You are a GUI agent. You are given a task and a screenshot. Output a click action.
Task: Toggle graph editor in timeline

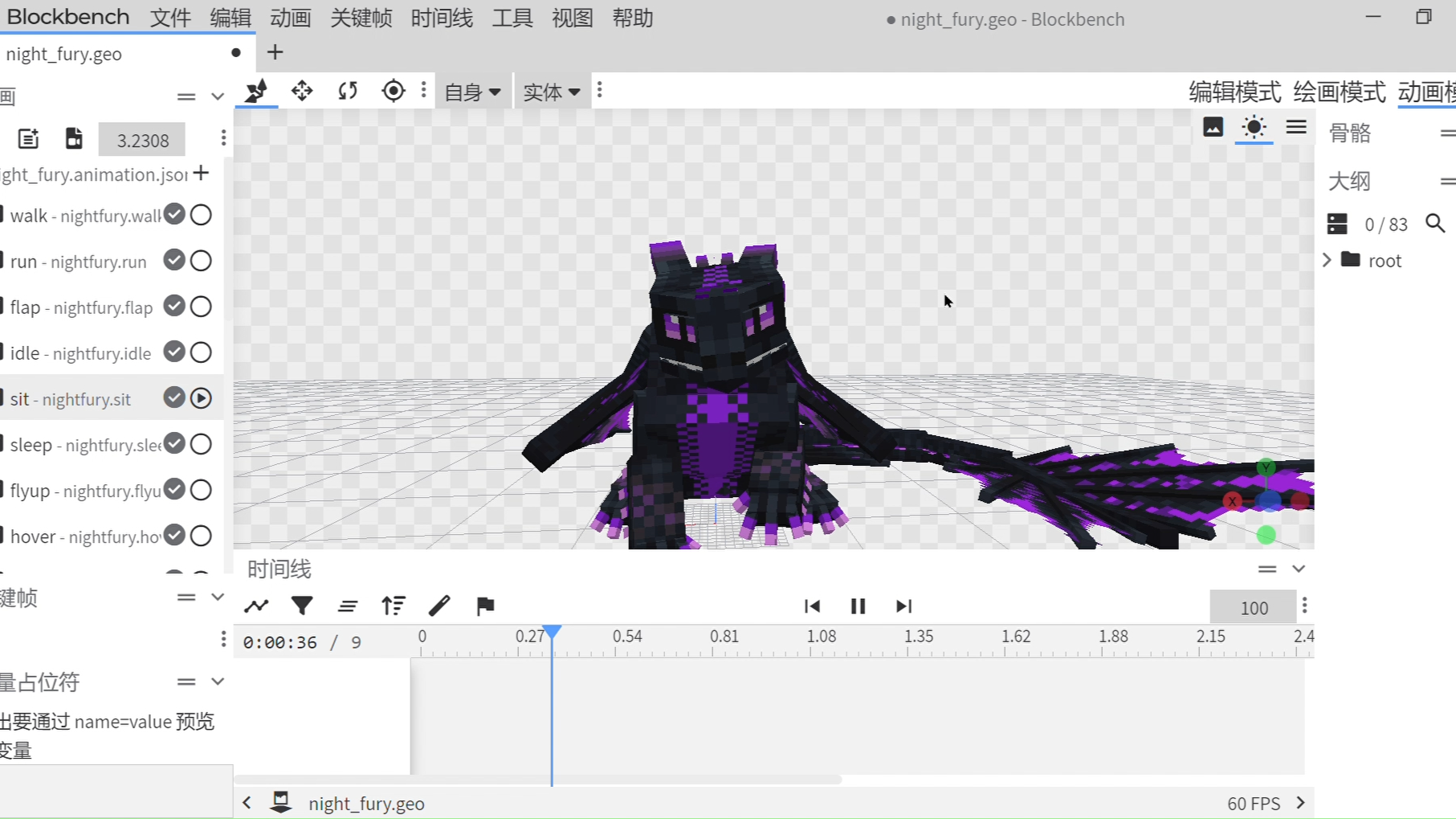[x=256, y=606]
